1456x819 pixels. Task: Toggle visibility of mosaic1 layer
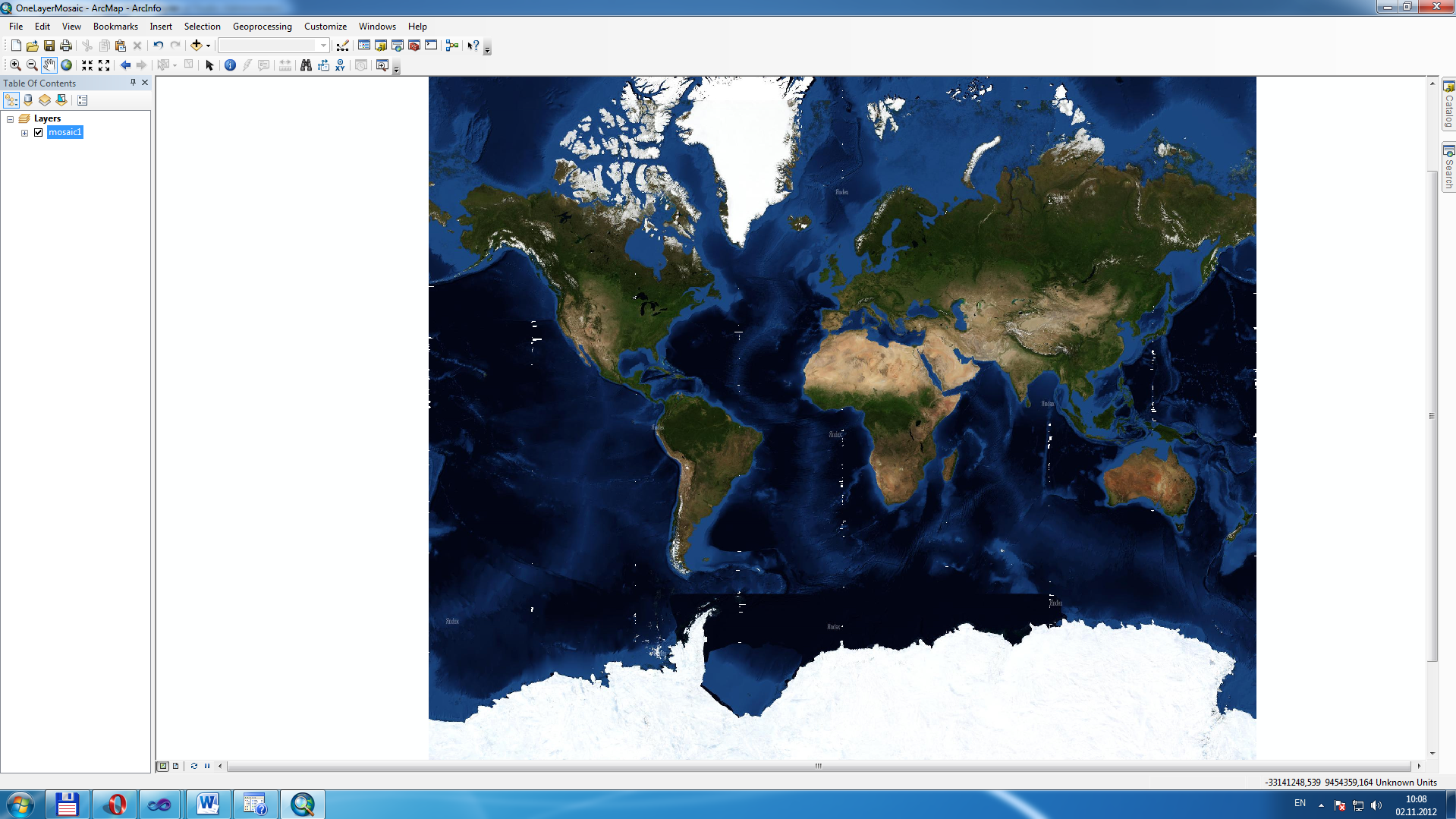39,133
